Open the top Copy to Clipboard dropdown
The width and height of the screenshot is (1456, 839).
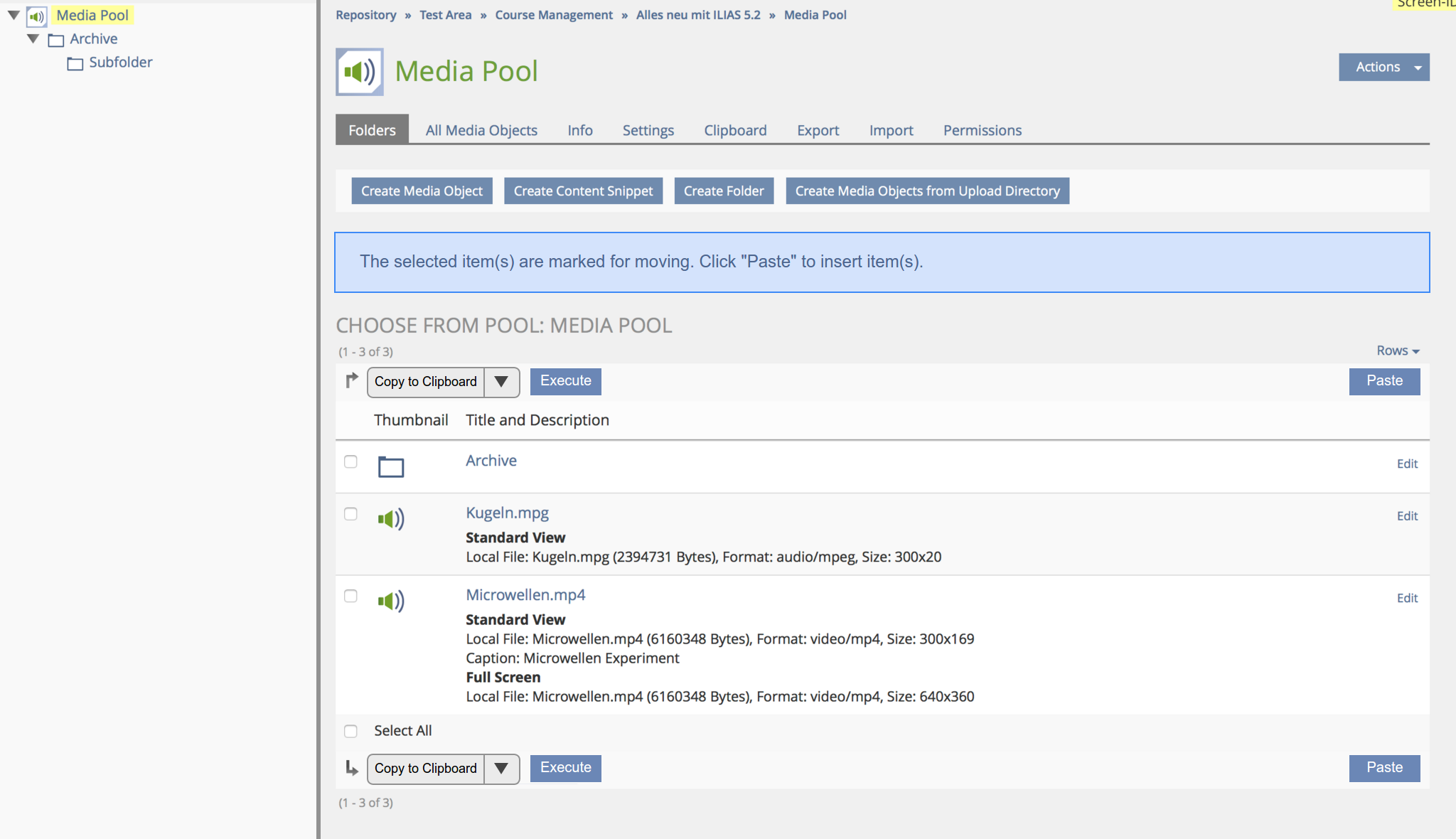click(x=443, y=382)
